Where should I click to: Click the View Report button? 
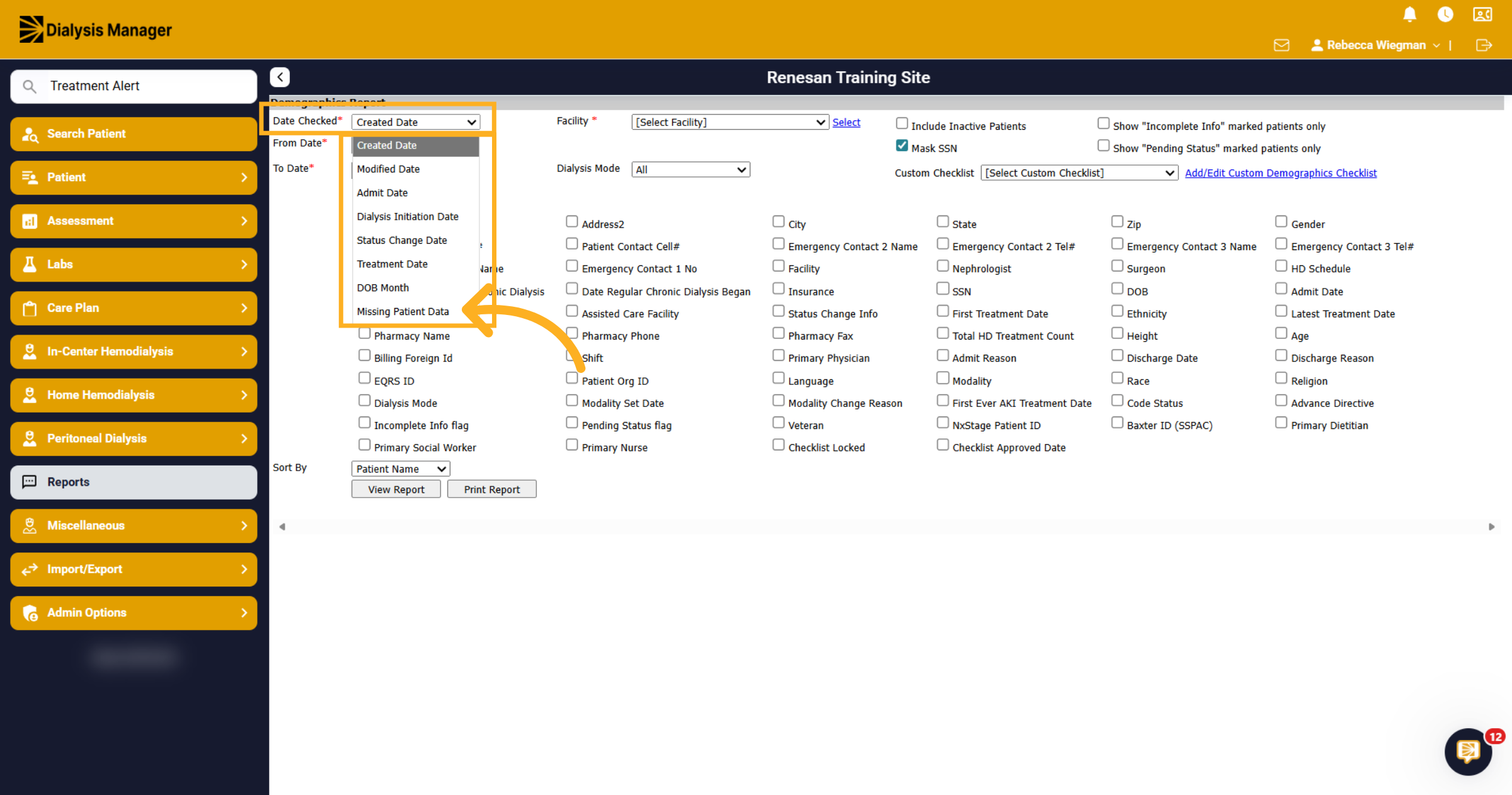(396, 489)
